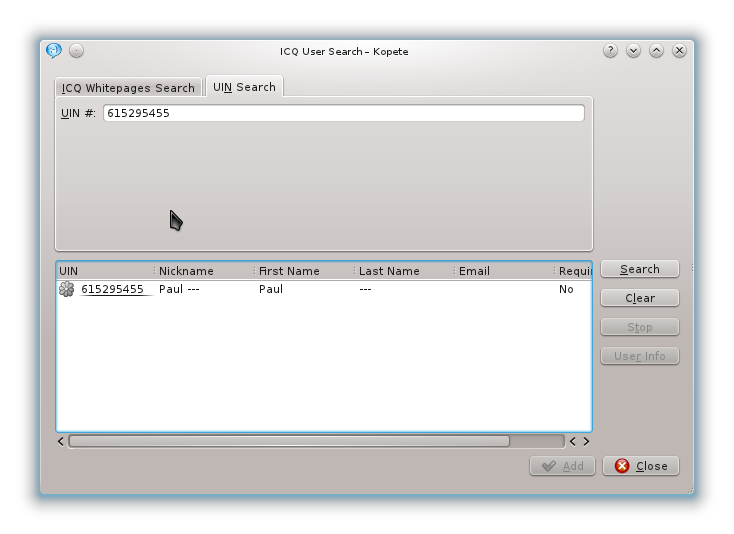Focus the UIN # input field
Screen dimensions: 734x534
[343, 114]
